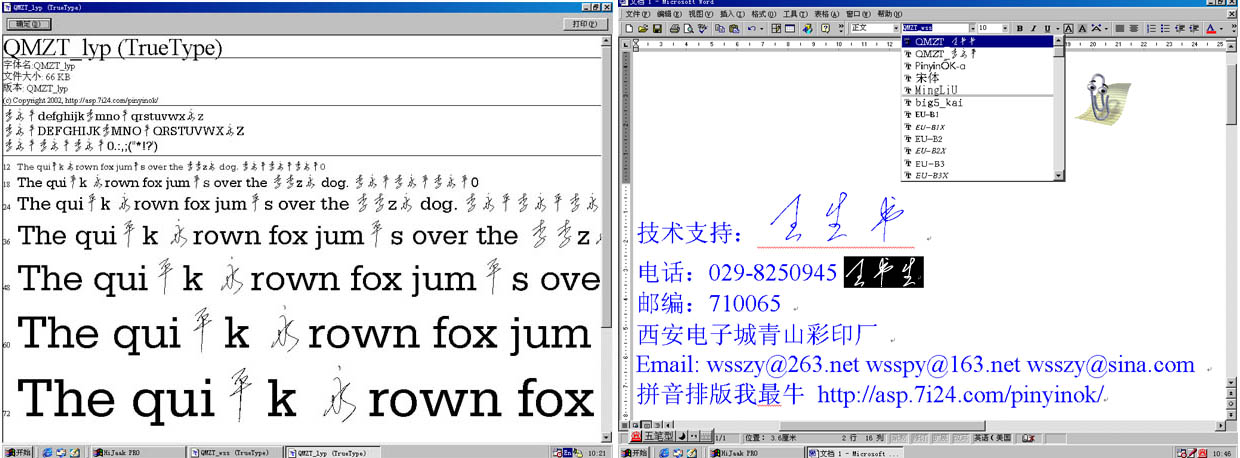Expand the Style dropdown showing 正文

(x=896, y=28)
